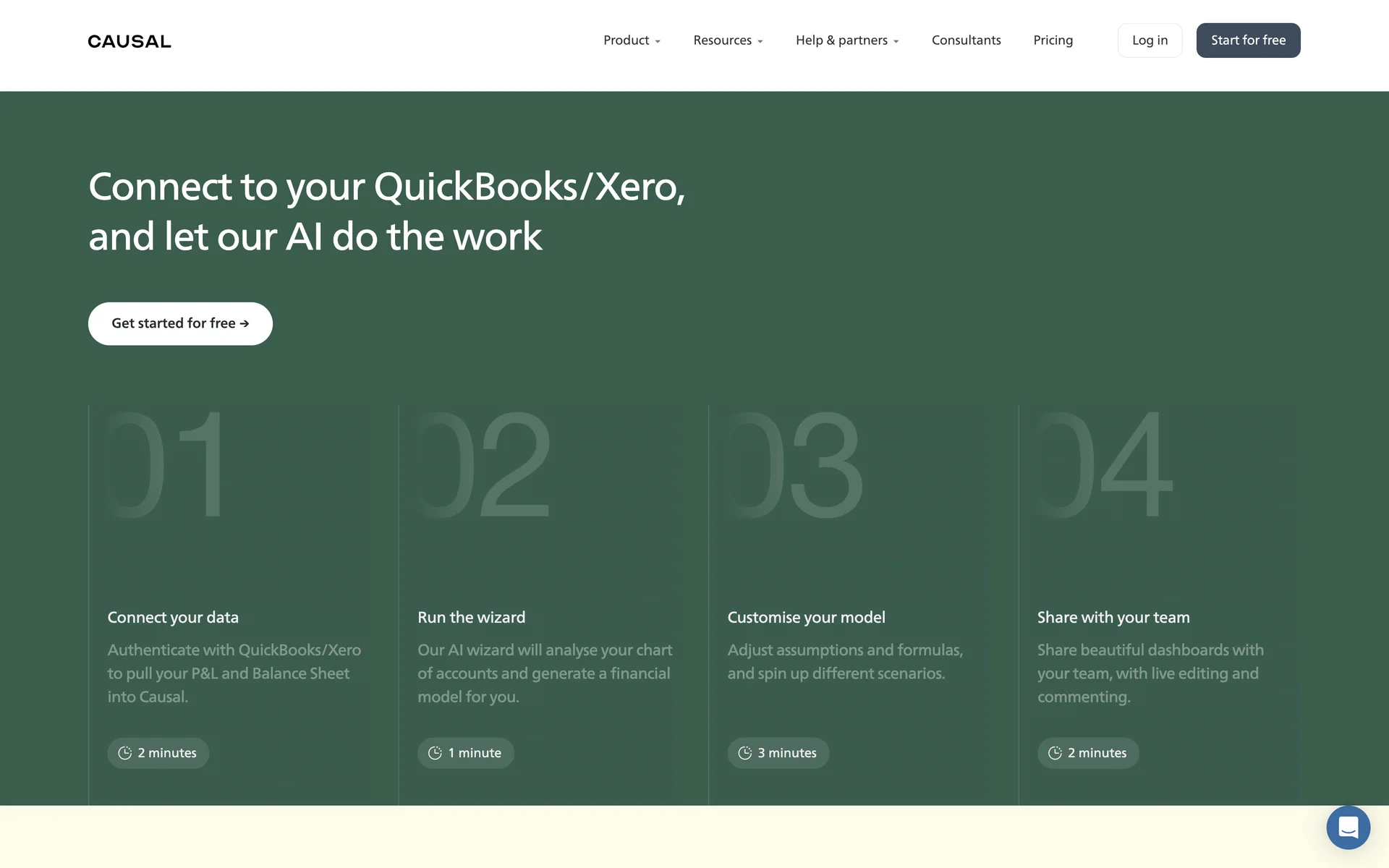This screenshot has height=868, width=1389.
Task: Open the chat support bubble icon
Action: pyautogui.click(x=1348, y=827)
